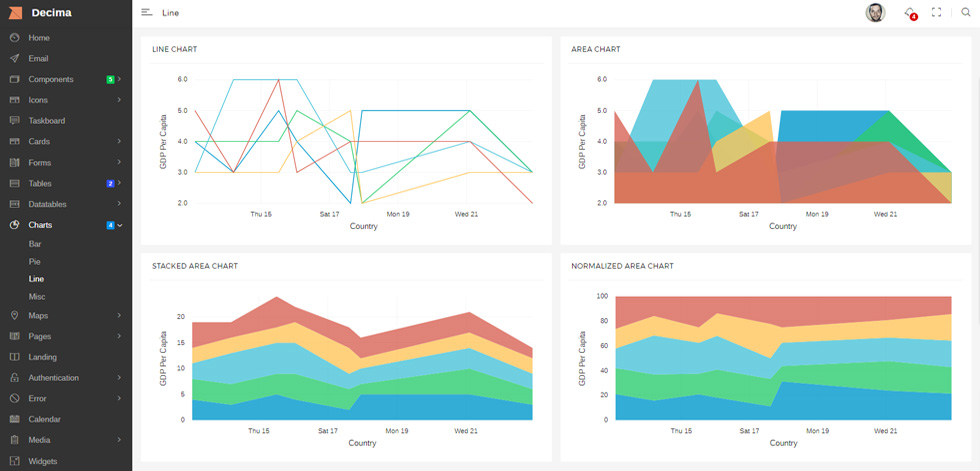Toggle the sidebar with hamburger menu icon
Screen dimensions: 980x471
pos(147,12)
